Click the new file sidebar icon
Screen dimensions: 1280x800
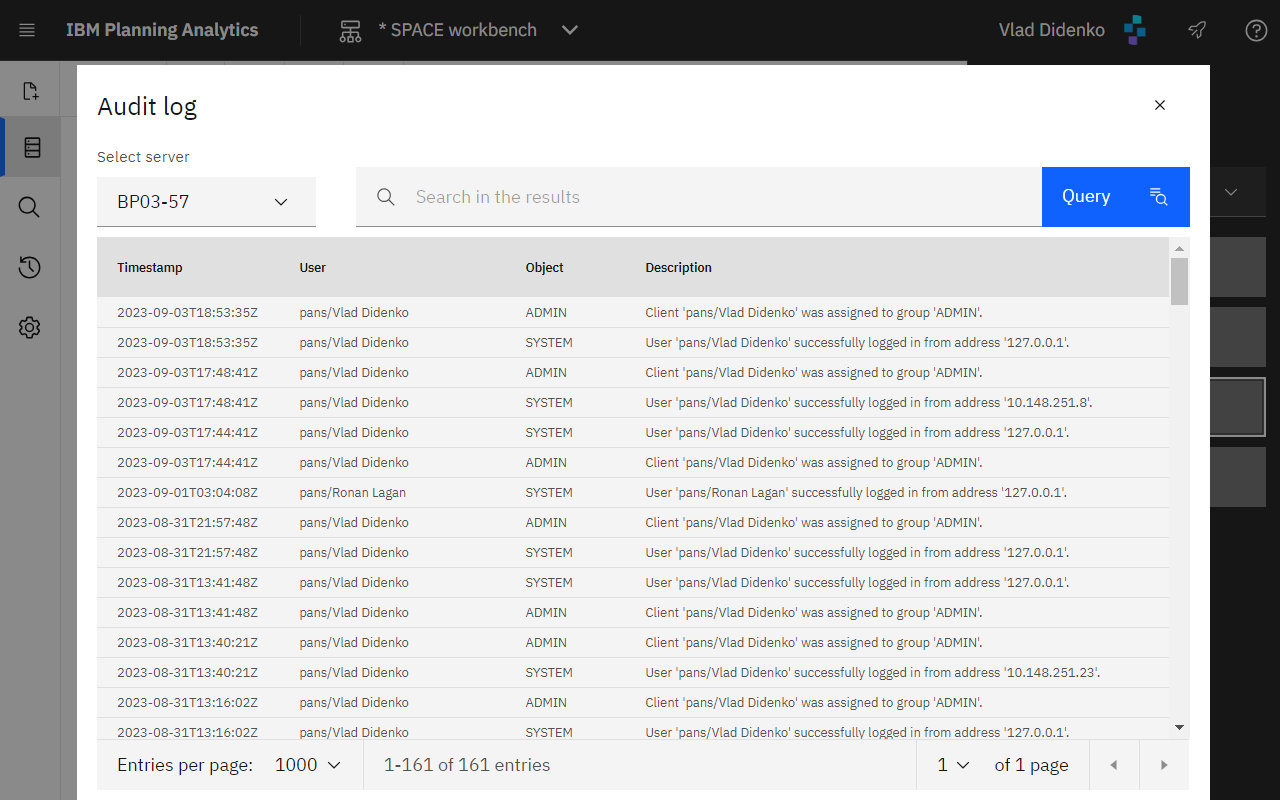point(30,91)
